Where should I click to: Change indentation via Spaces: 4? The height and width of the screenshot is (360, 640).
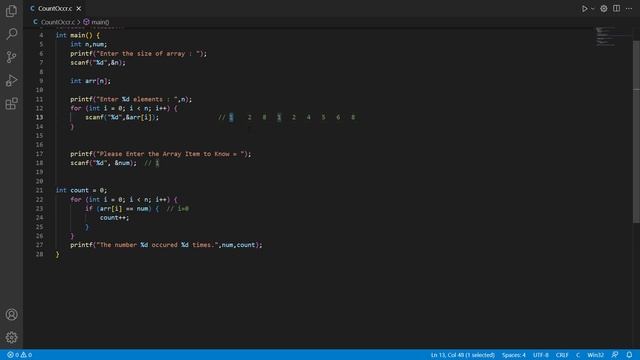pos(513,355)
